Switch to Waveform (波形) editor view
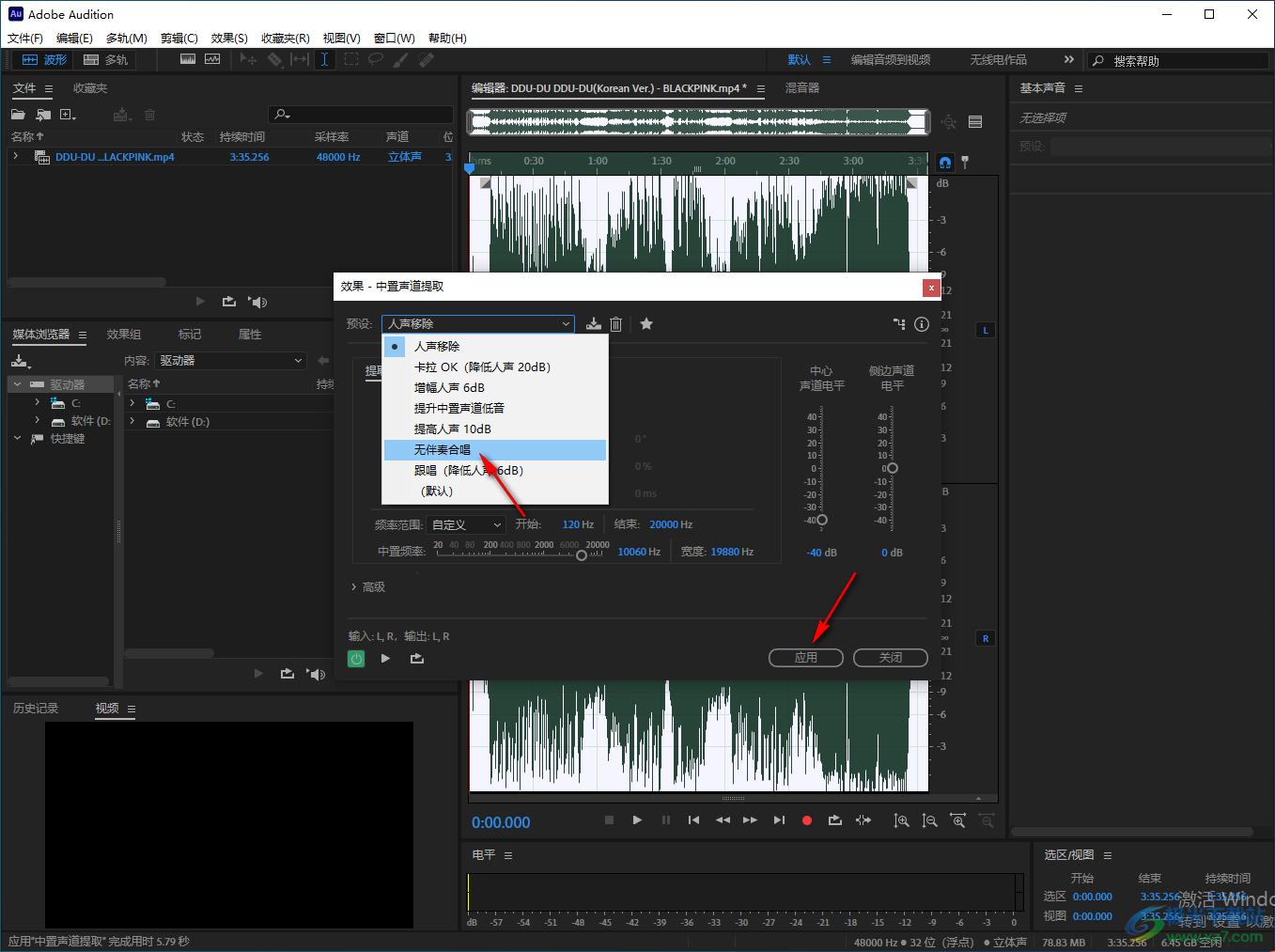1275x952 pixels. tap(44, 60)
